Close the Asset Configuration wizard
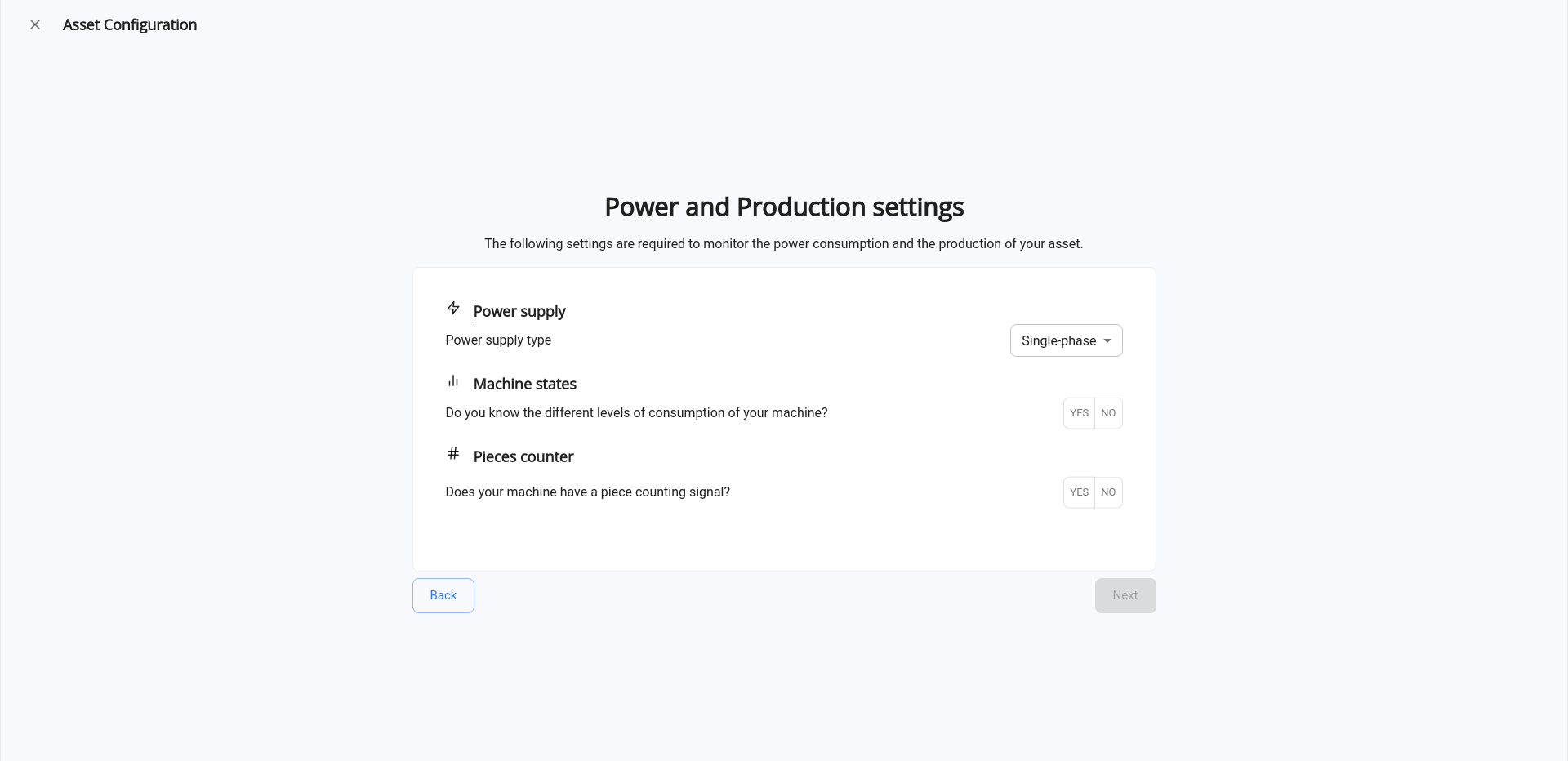 (x=35, y=24)
